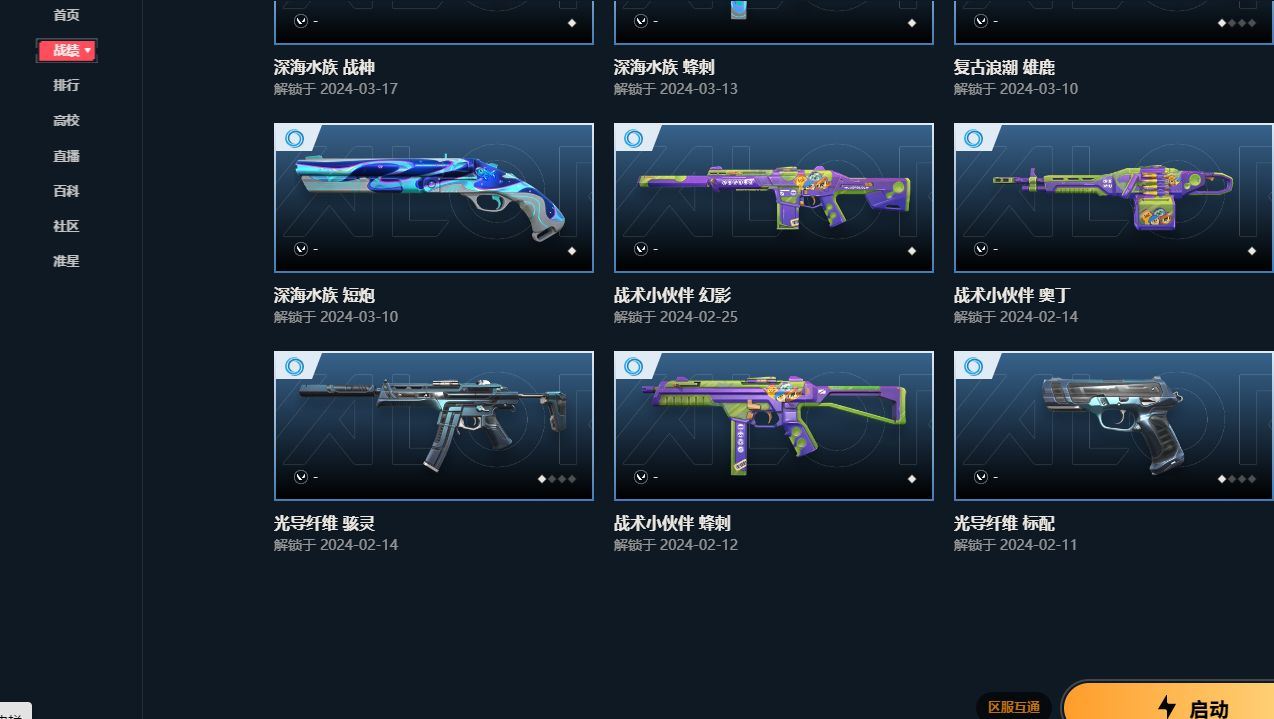Viewport: 1274px width, 719px height.
Task: Click upgrade level diamonds on 光导纤维 骇灵 card
Action: pyautogui.click(x=557, y=479)
